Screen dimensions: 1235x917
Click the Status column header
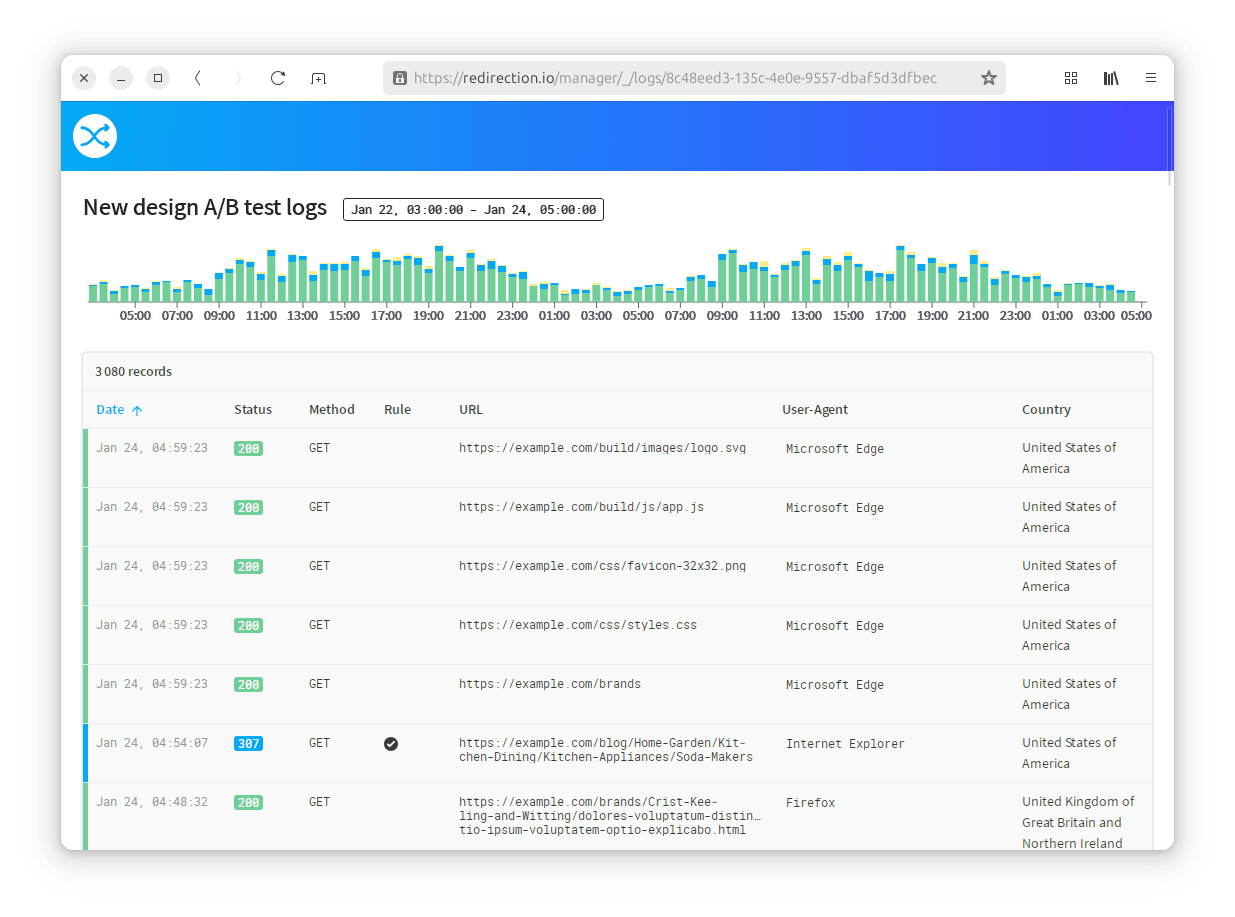point(253,410)
